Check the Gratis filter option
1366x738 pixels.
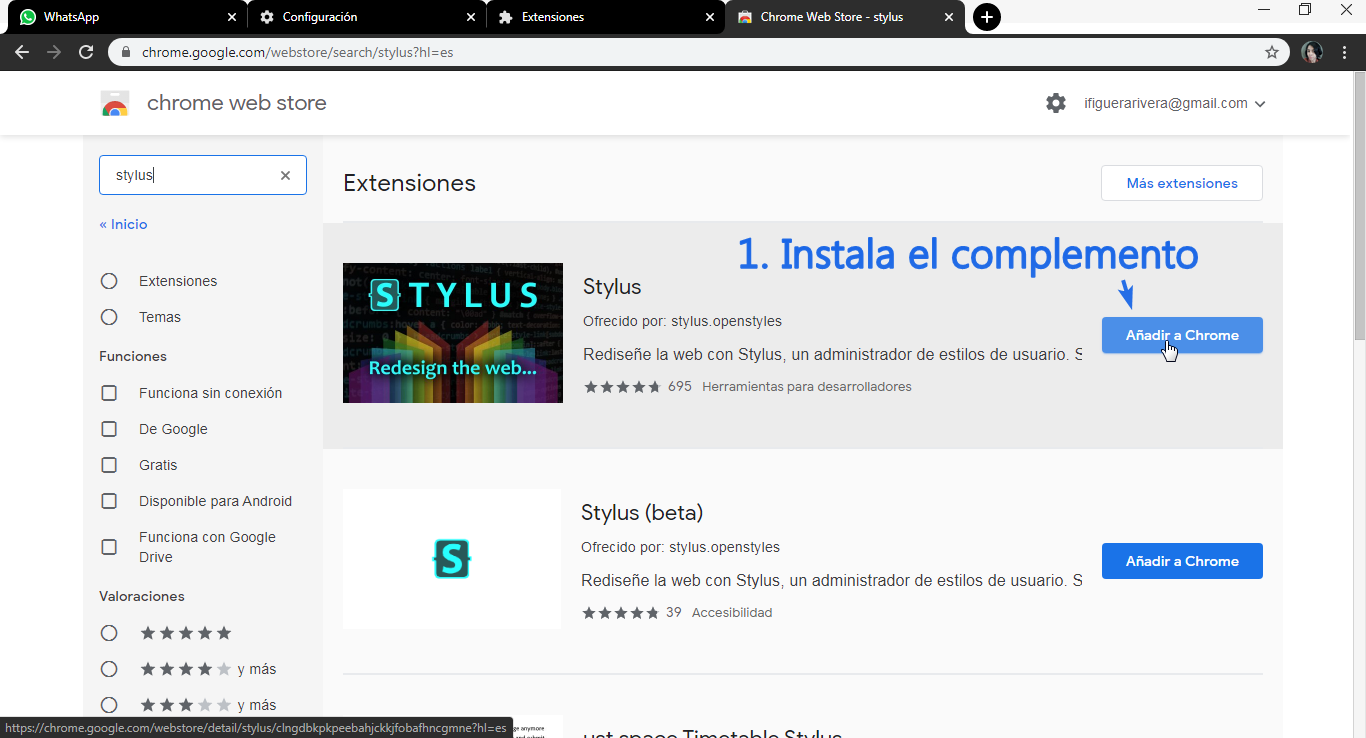point(109,465)
